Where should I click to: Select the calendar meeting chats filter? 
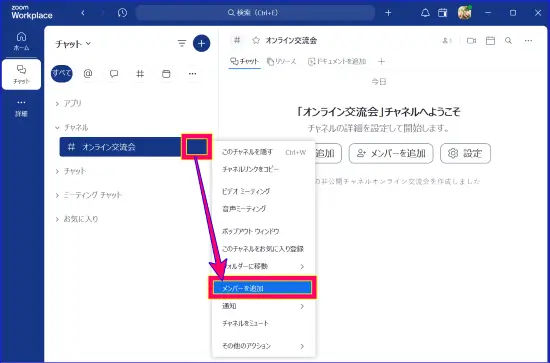[166, 74]
